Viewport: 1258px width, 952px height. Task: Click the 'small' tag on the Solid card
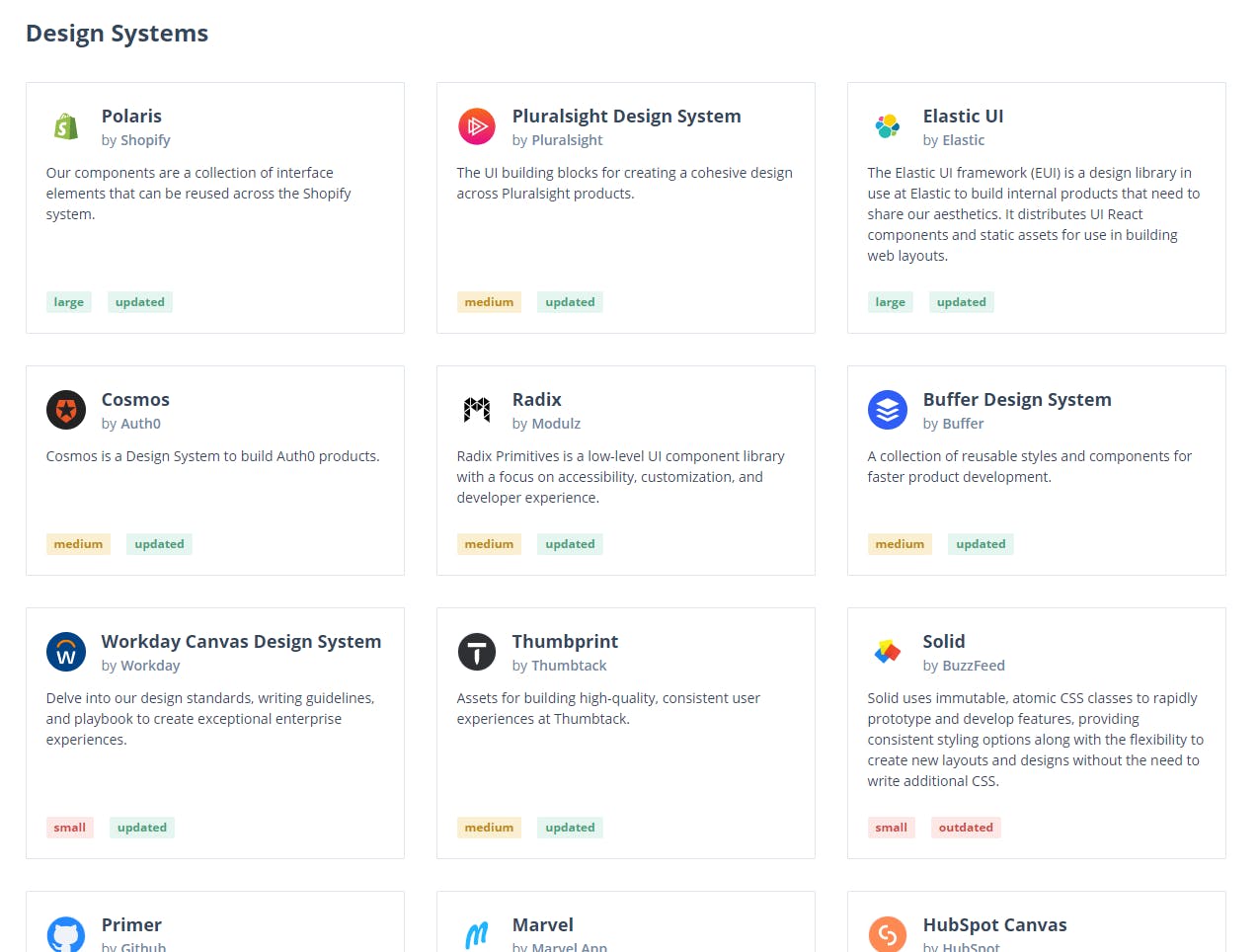click(x=892, y=828)
